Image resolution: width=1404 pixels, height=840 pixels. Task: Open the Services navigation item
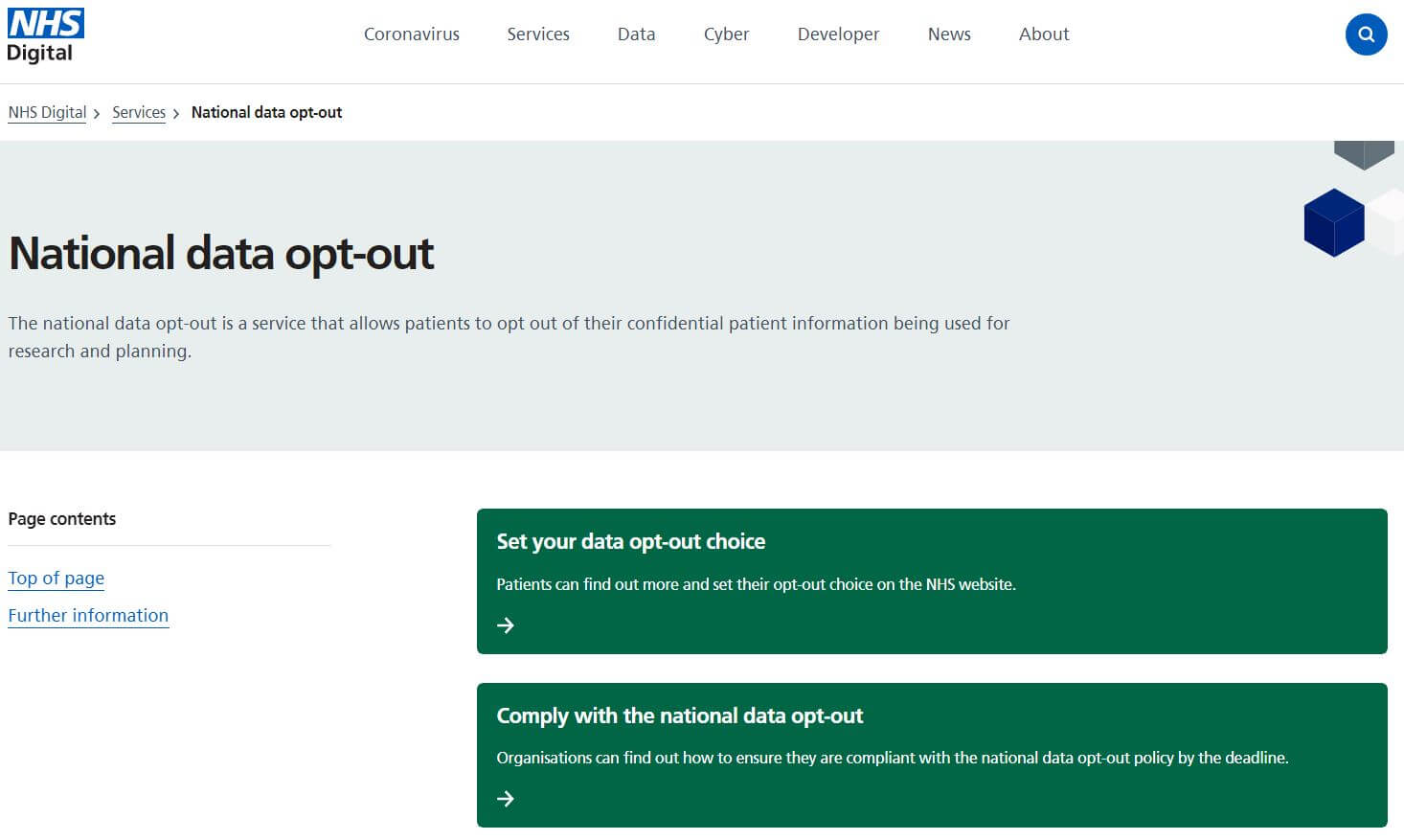(x=537, y=34)
